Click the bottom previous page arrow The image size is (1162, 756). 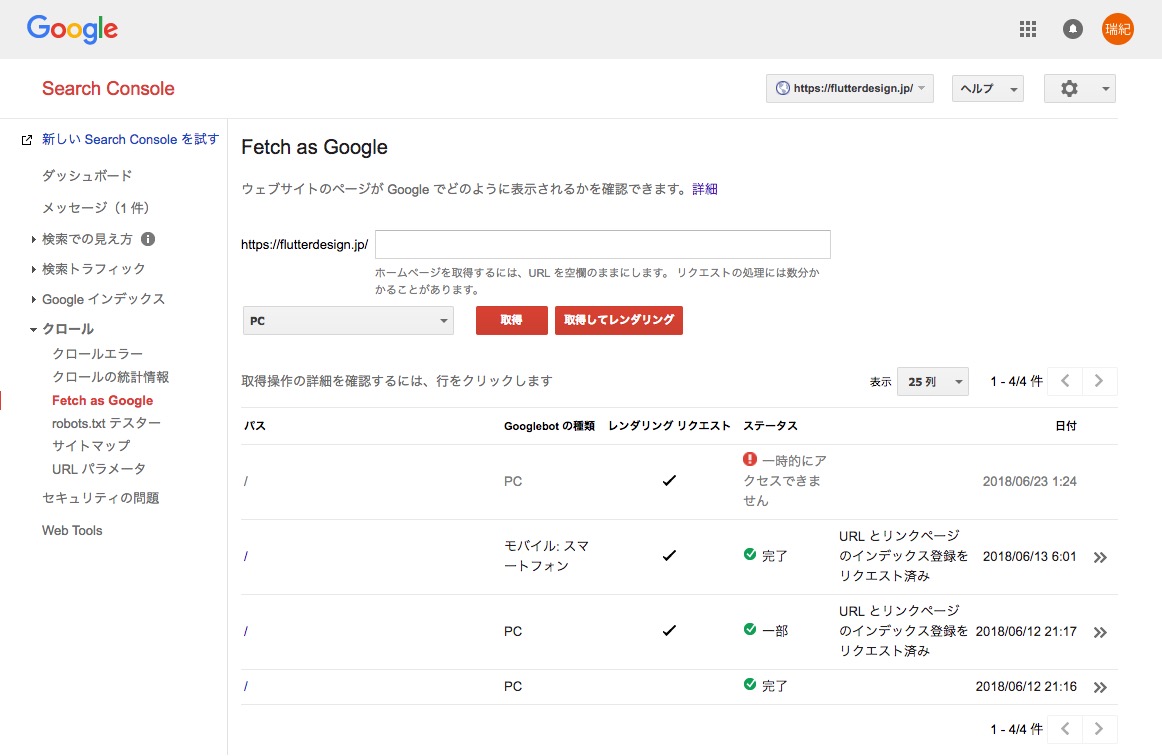click(1065, 729)
